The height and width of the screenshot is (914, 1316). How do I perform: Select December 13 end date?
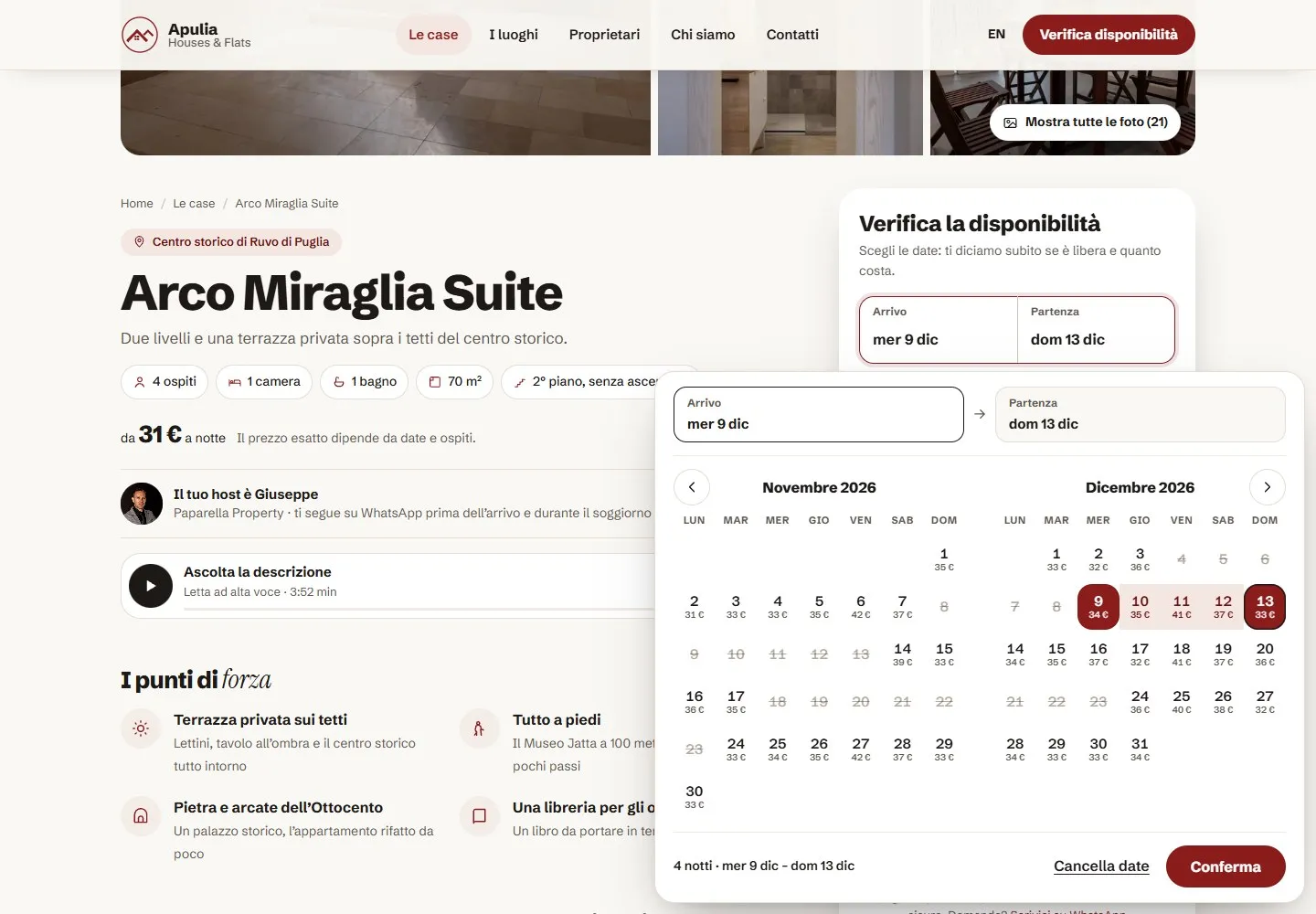[x=1265, y=607]
